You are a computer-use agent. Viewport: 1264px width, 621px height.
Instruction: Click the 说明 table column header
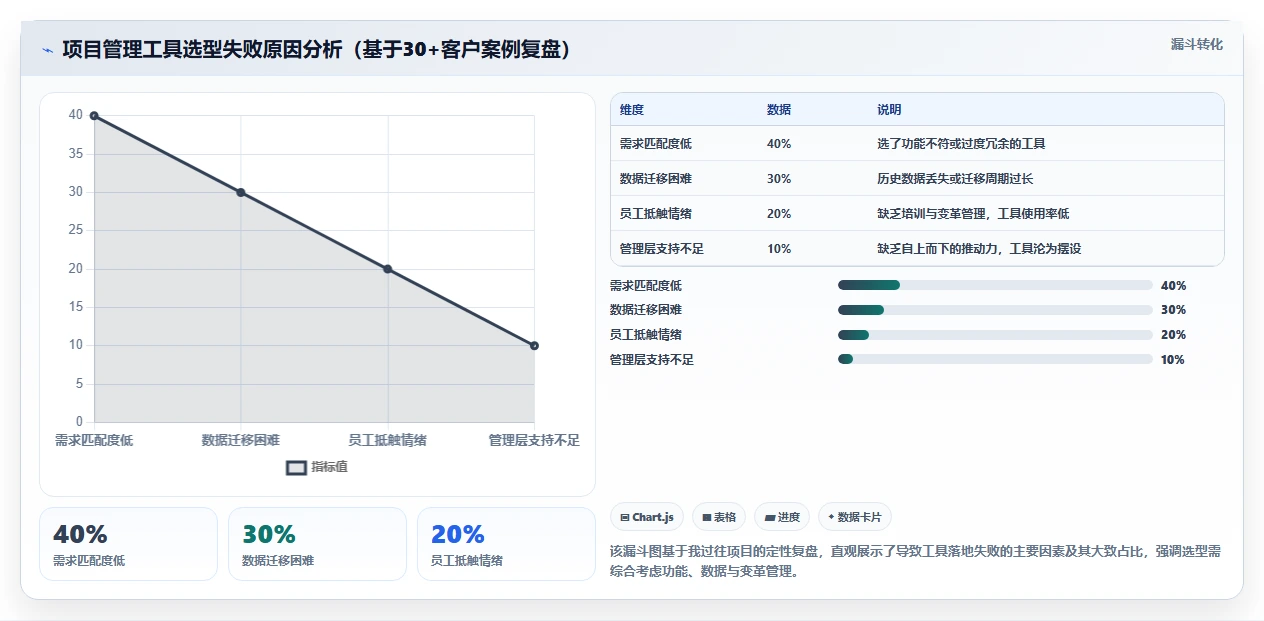889,109
